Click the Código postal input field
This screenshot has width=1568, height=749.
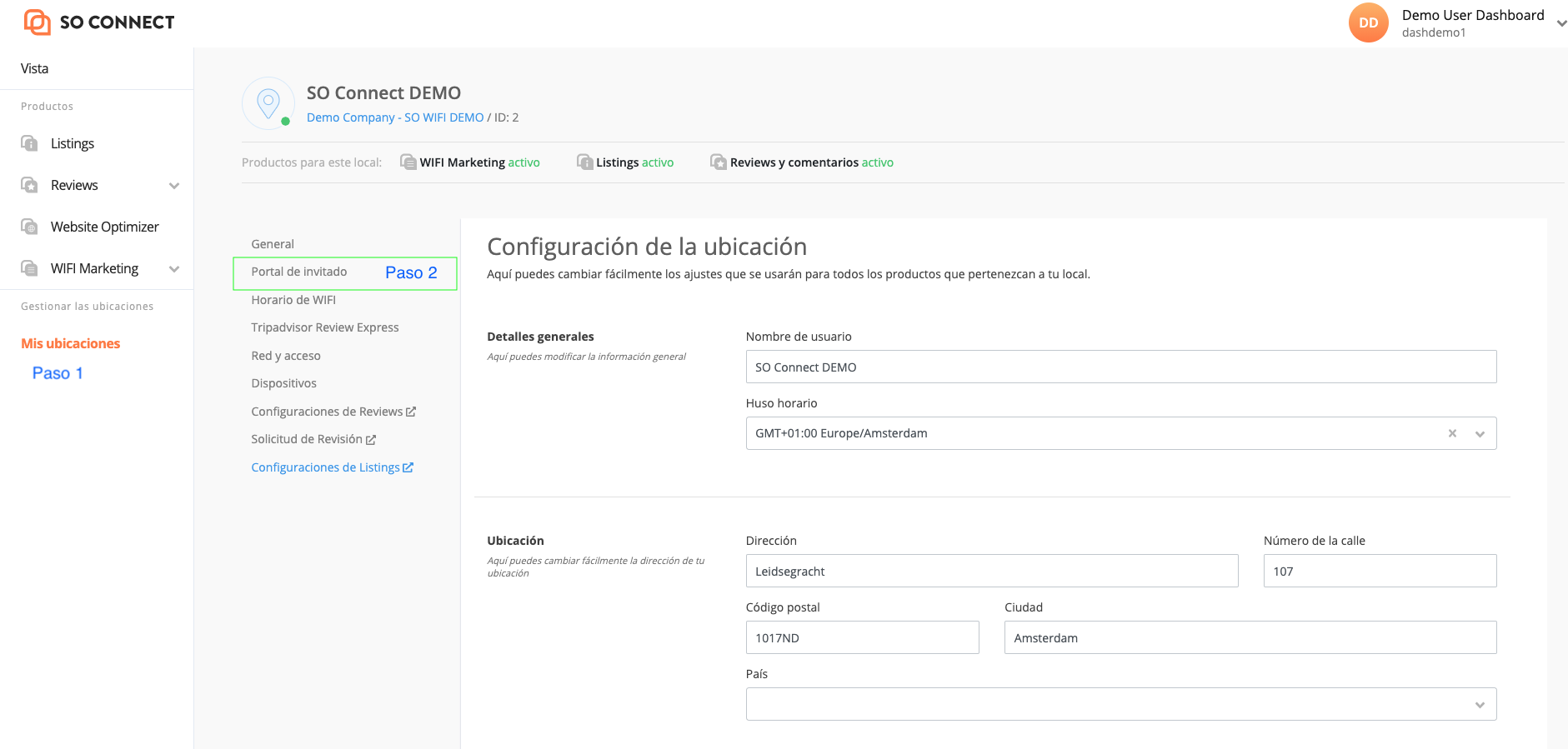tap(863, 637)
